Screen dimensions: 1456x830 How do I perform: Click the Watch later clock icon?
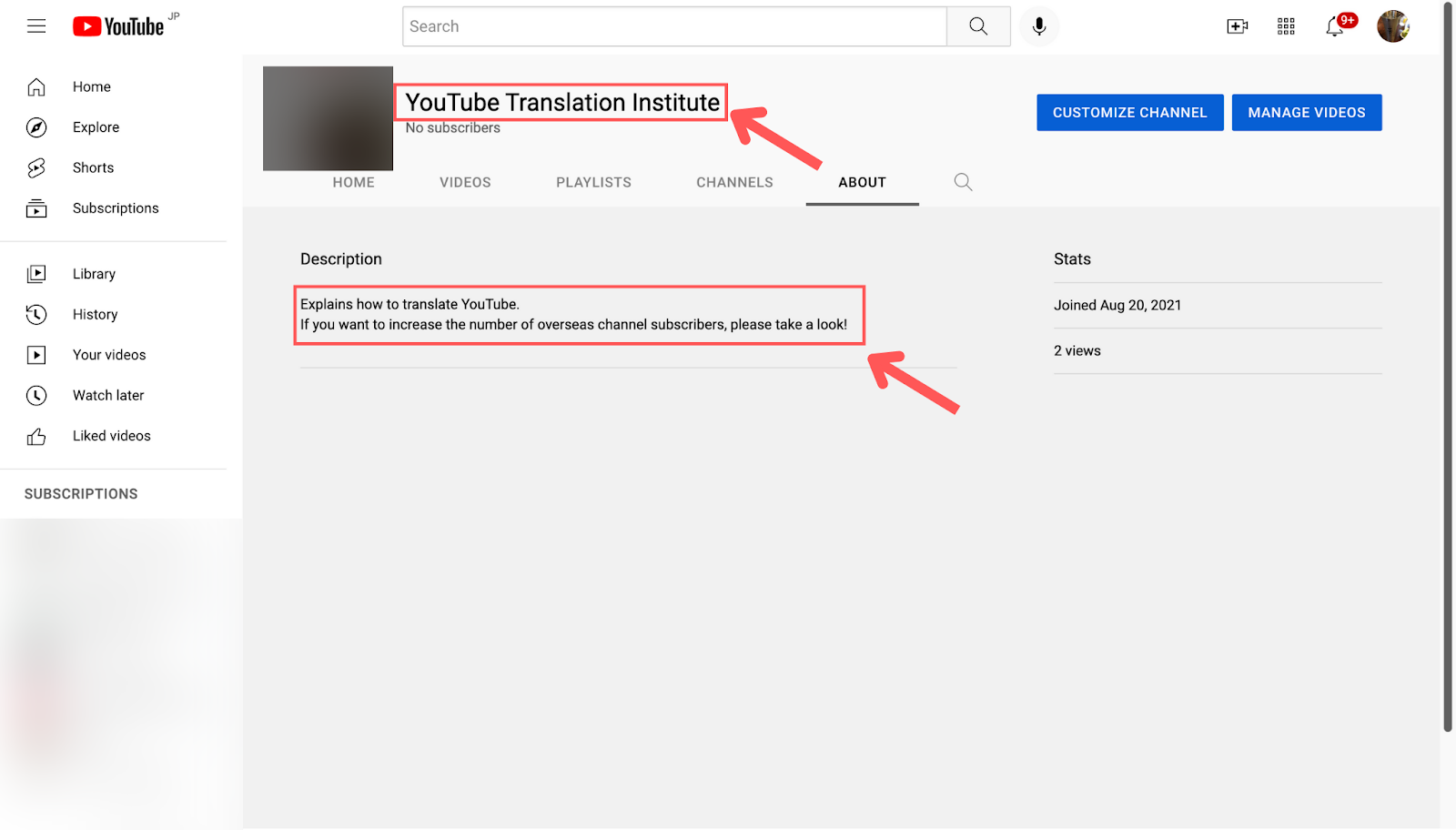point(36,396)
